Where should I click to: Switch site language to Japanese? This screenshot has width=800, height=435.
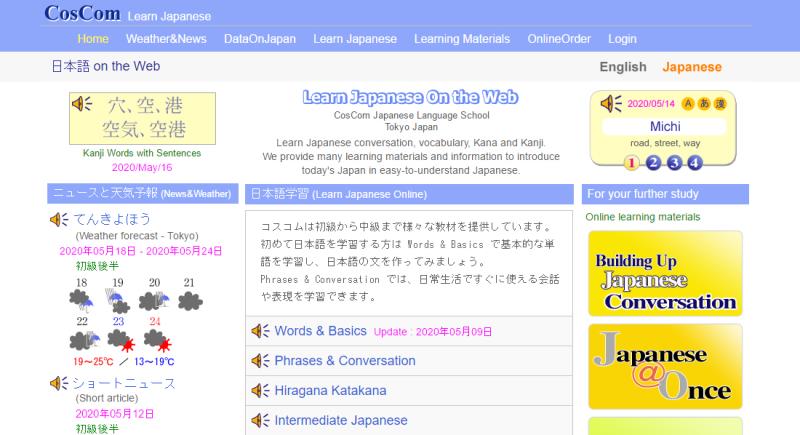[x=691, y=67]
